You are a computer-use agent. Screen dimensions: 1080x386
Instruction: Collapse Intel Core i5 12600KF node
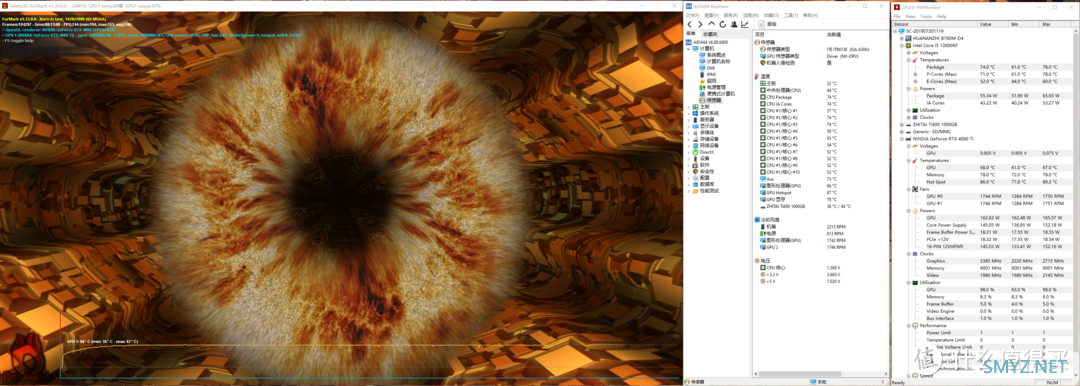(x=902, y=45)
